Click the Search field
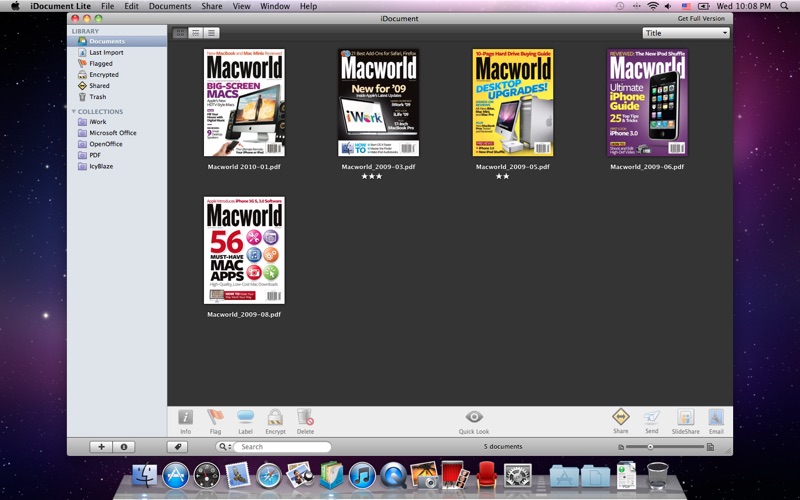 point(282,447)
